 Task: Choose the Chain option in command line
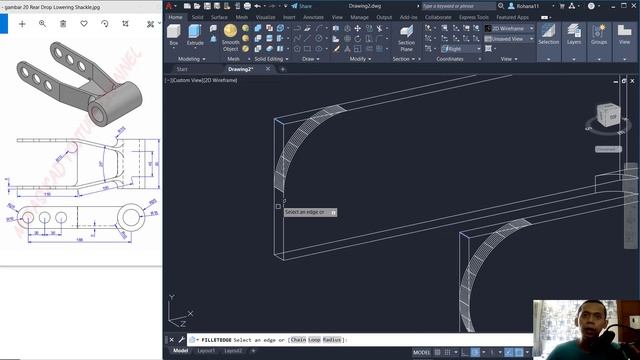coord(298,340)
